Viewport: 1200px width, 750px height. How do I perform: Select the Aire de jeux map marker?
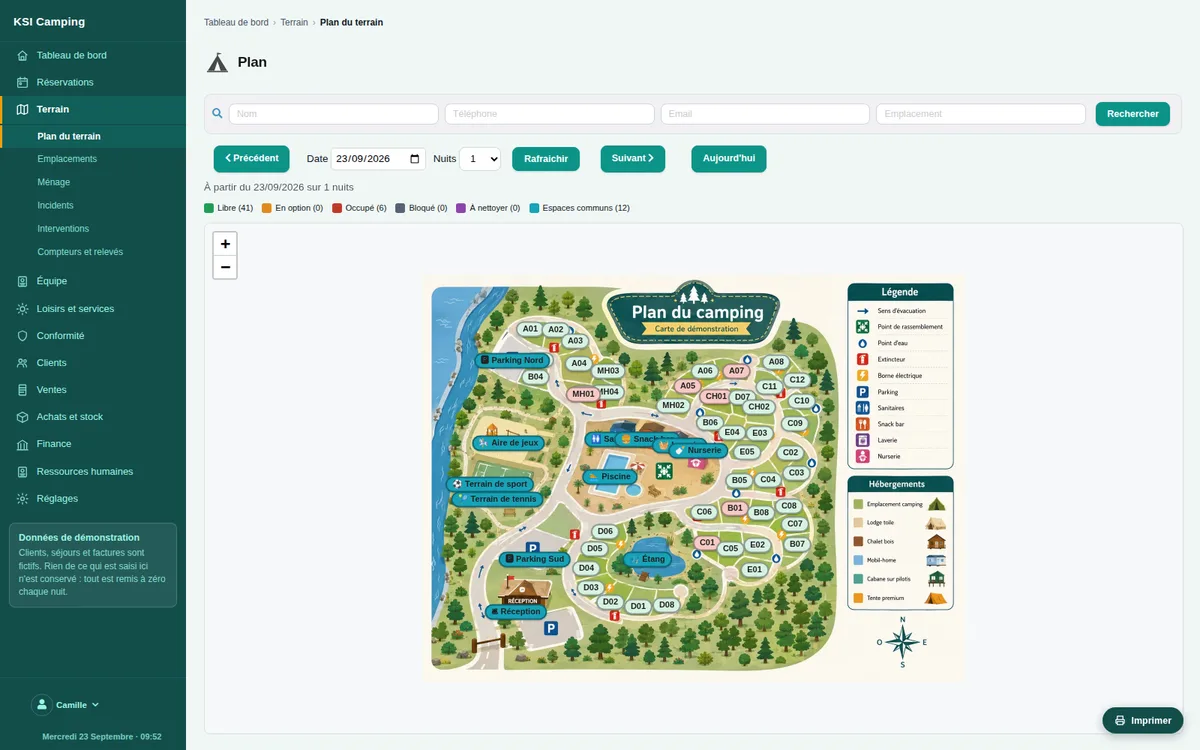[509, 443]
